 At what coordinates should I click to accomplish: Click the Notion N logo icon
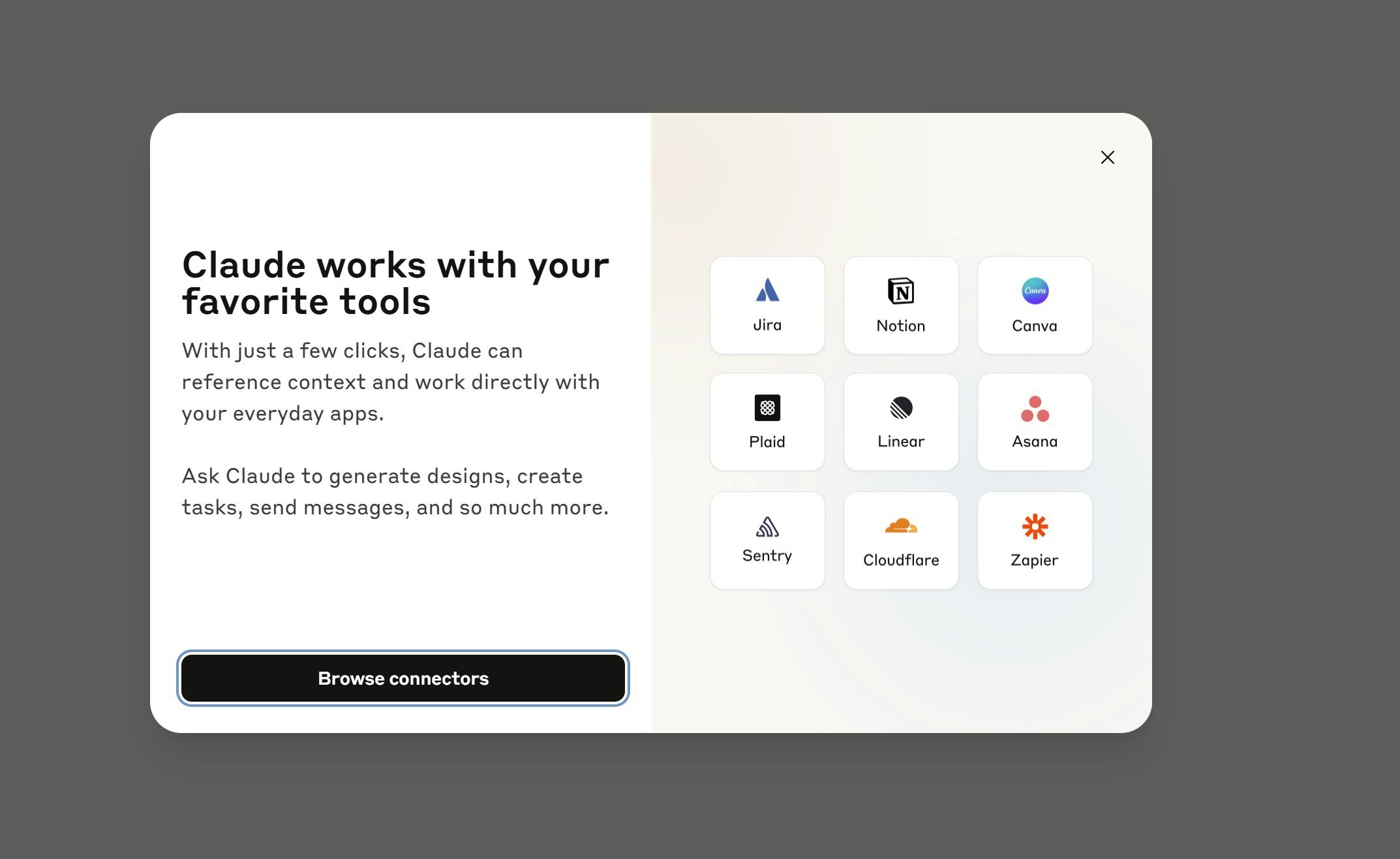pos(901,291)
